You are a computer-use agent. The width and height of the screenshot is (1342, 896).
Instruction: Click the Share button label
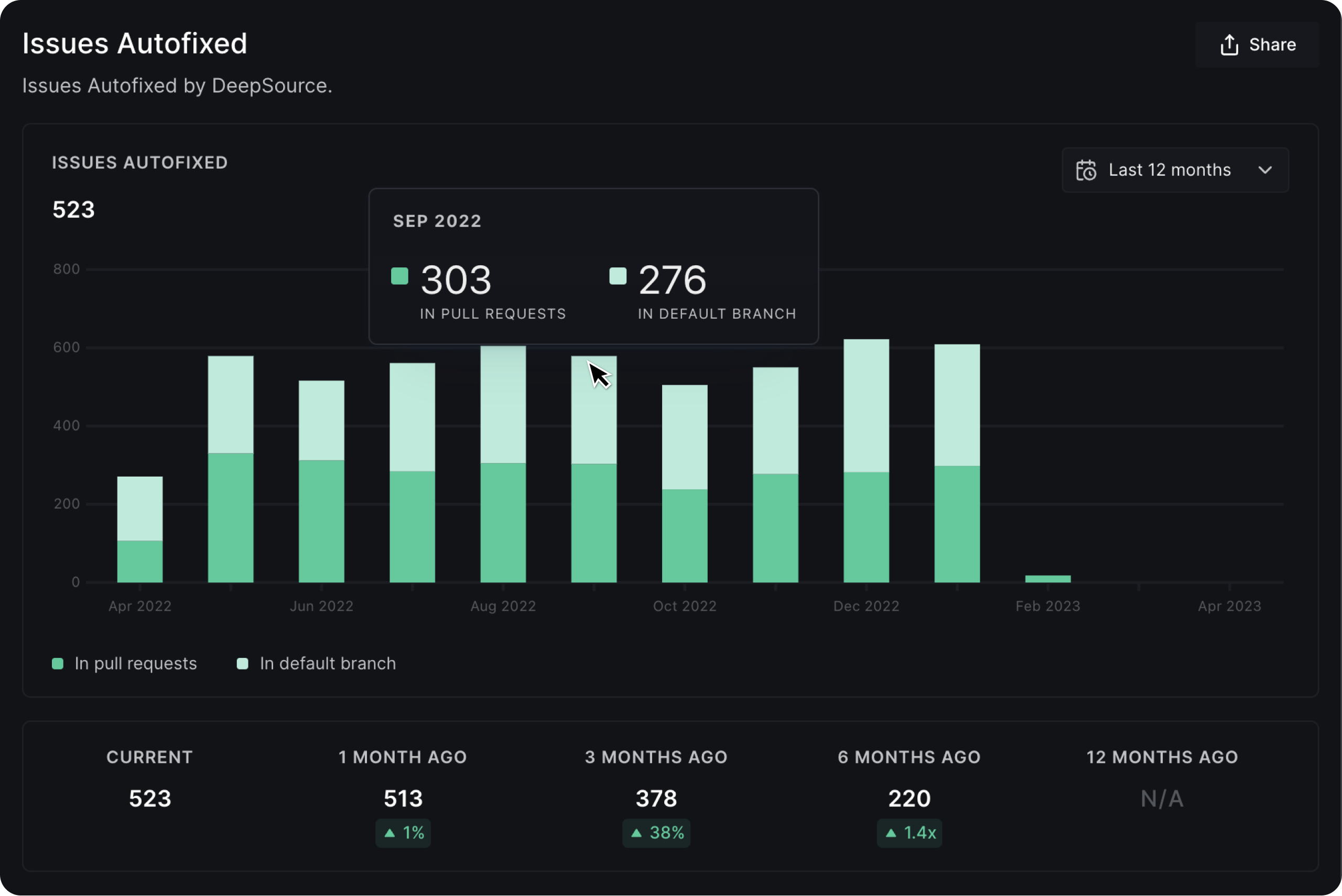tap(1272, 45)
